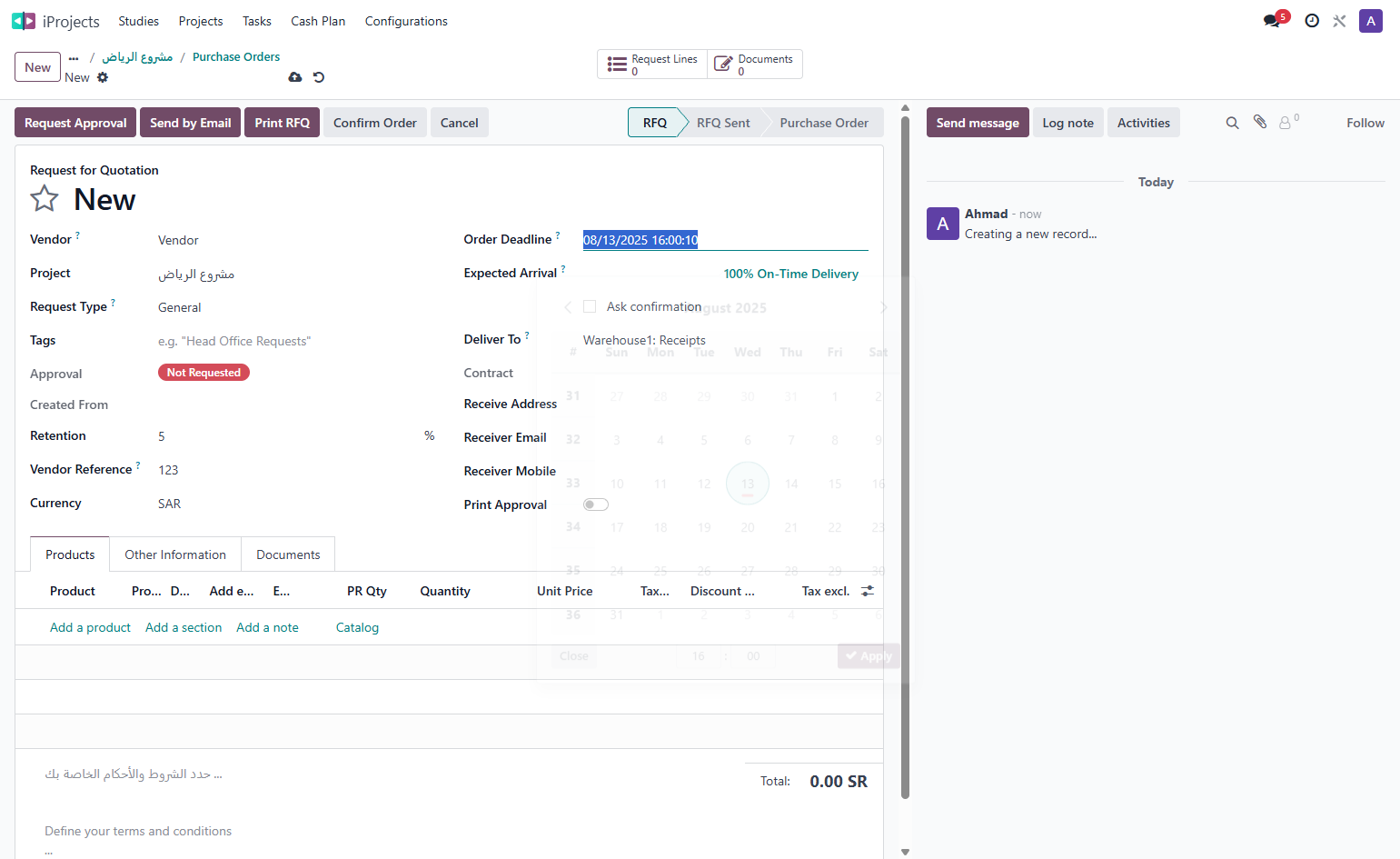Open the column options icon in products table

pyautogui.click(x=868, y=591)
